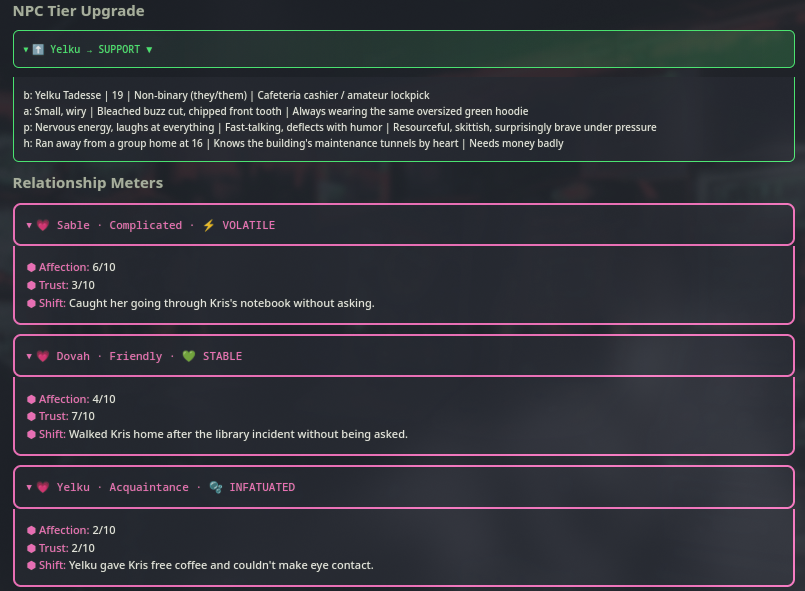805x591 pixels.
Task: Click the Complicated status label for Sable
Action: click(146, 225)
